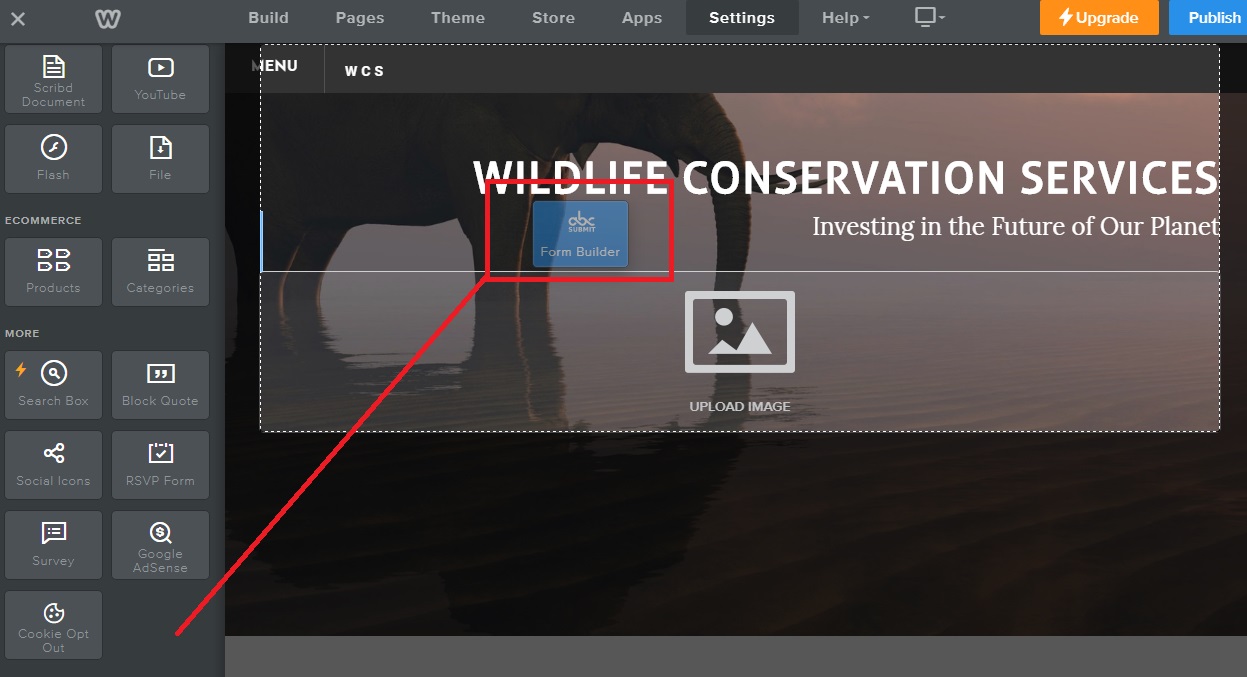The image size is (1247, 677).
Task: Select the Scribd Document element
Action: pos(53,79)
